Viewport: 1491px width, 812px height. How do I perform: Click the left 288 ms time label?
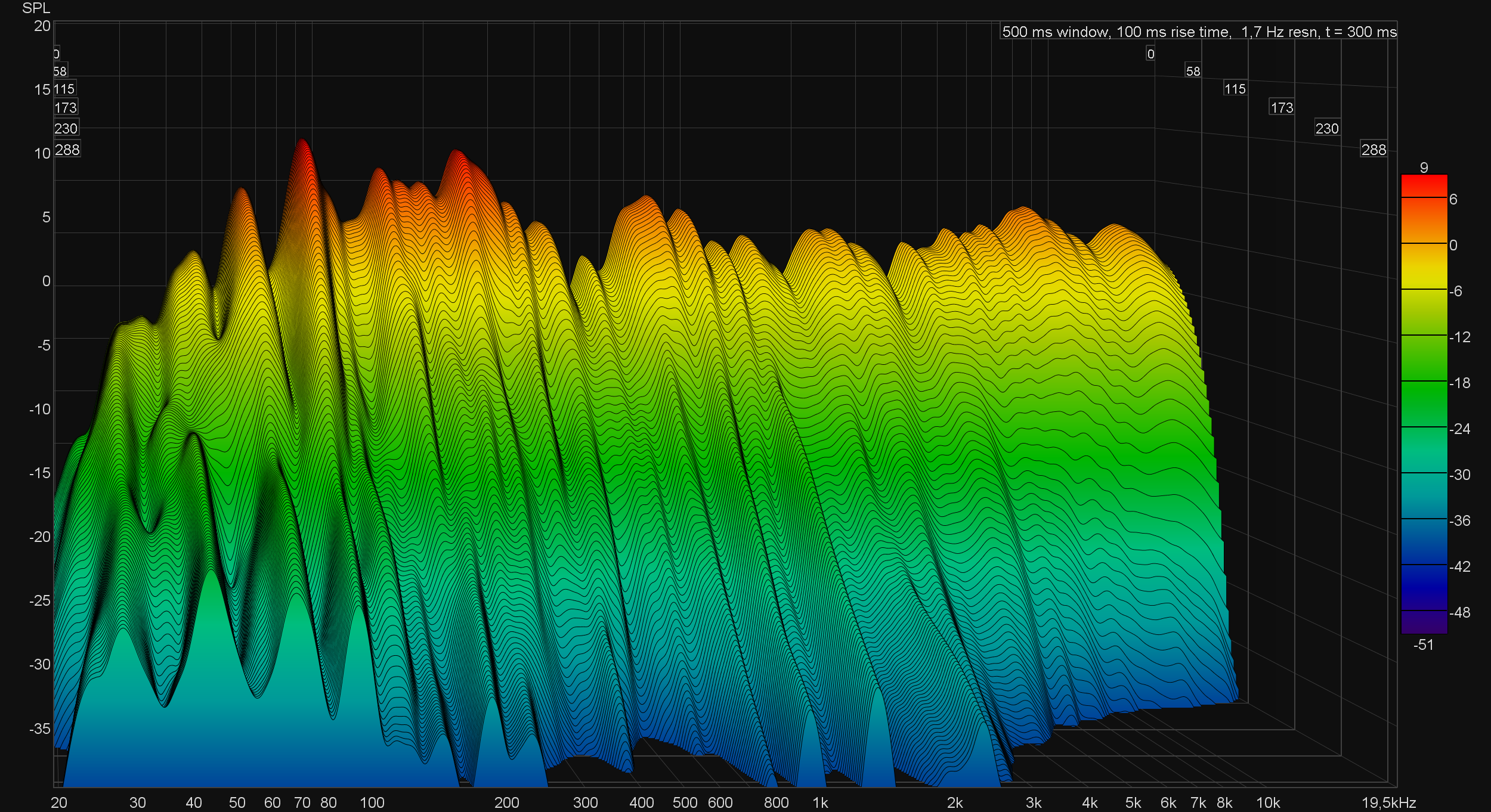[67, 150]
